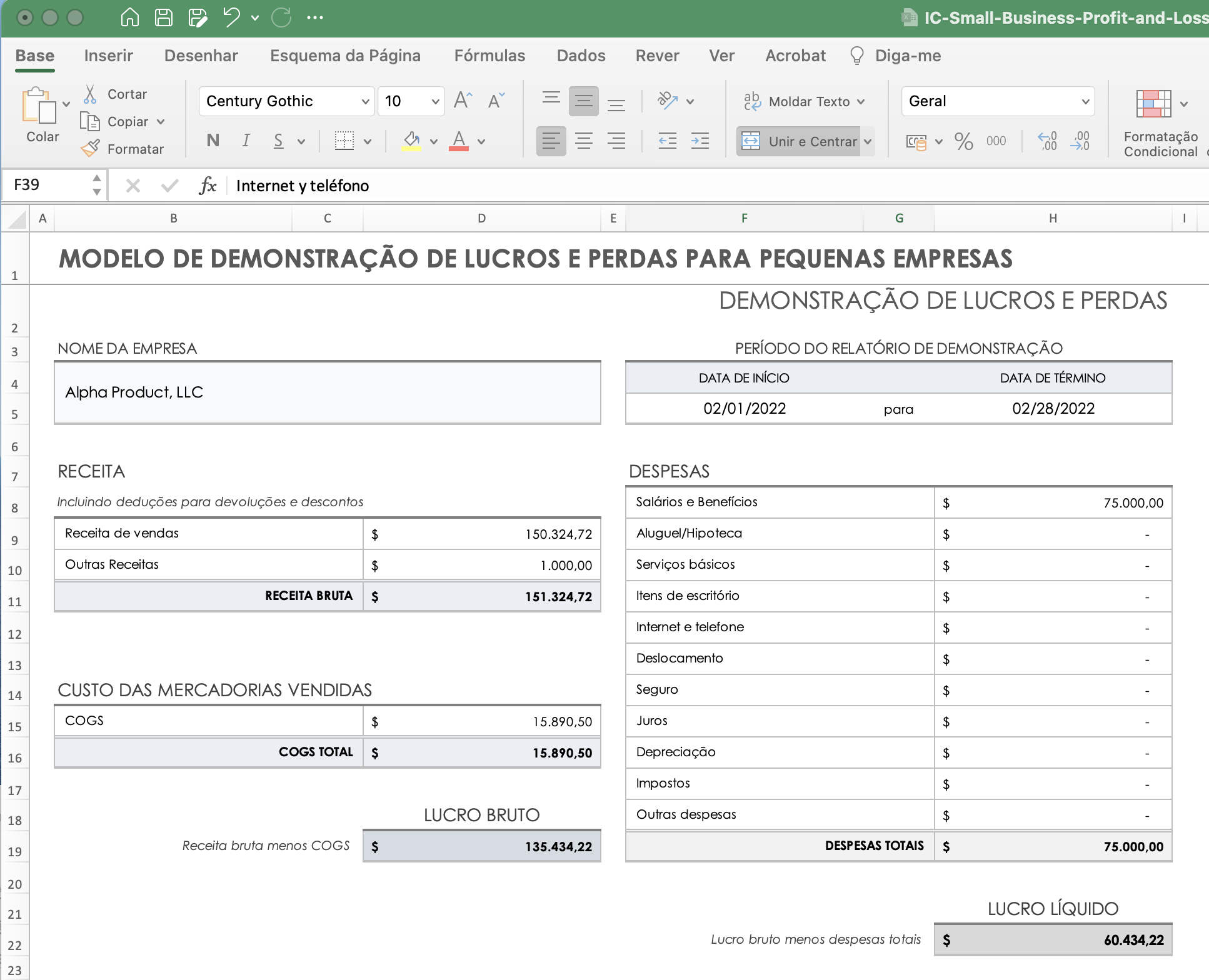Viewport: 1209px width, 980px height.
Task: Expand the Geral number format dropdown
Action: [x=1085, y=101]
